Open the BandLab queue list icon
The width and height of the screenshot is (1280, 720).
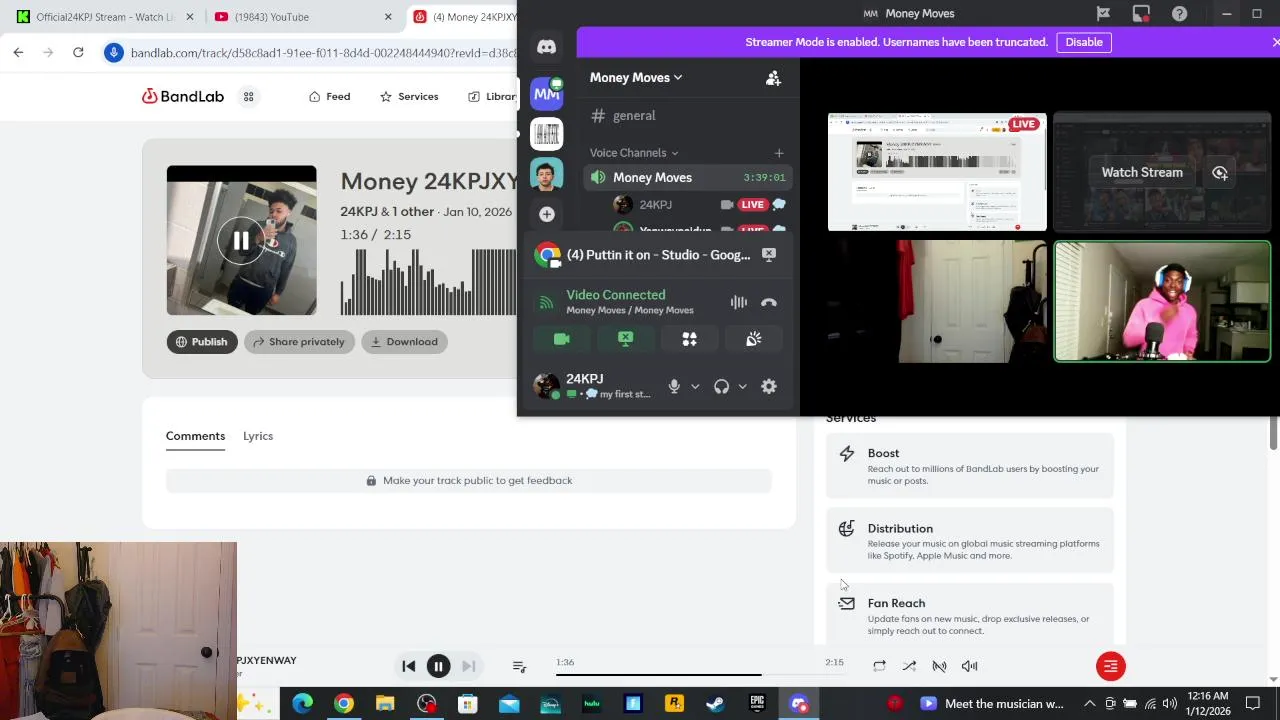(519, 666)
